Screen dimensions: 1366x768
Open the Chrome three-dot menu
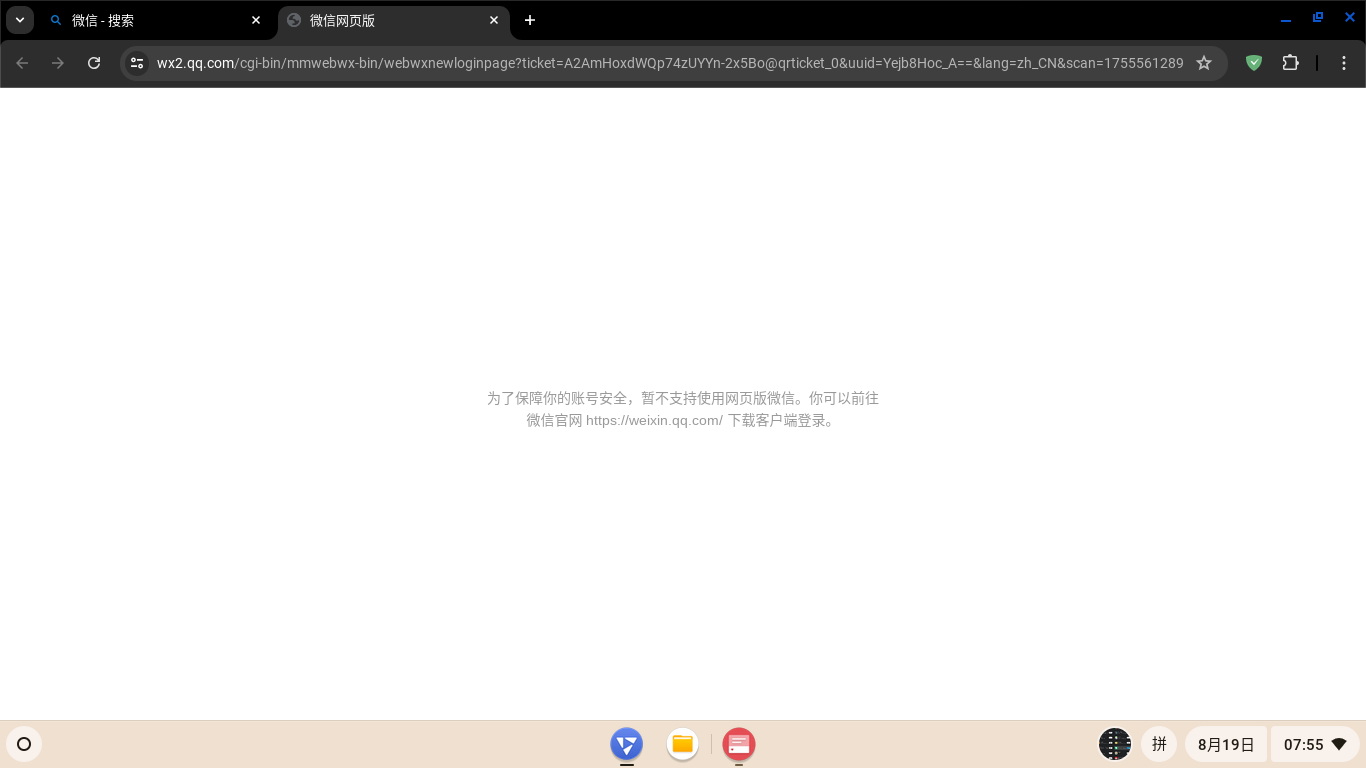pos(1344,63)
